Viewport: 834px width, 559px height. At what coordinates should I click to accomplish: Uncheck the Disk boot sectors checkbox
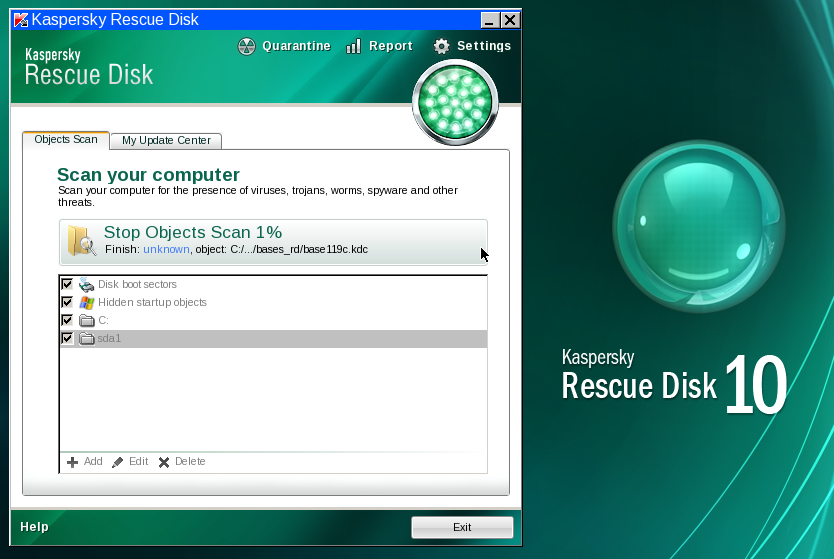(x=67, y=285)
